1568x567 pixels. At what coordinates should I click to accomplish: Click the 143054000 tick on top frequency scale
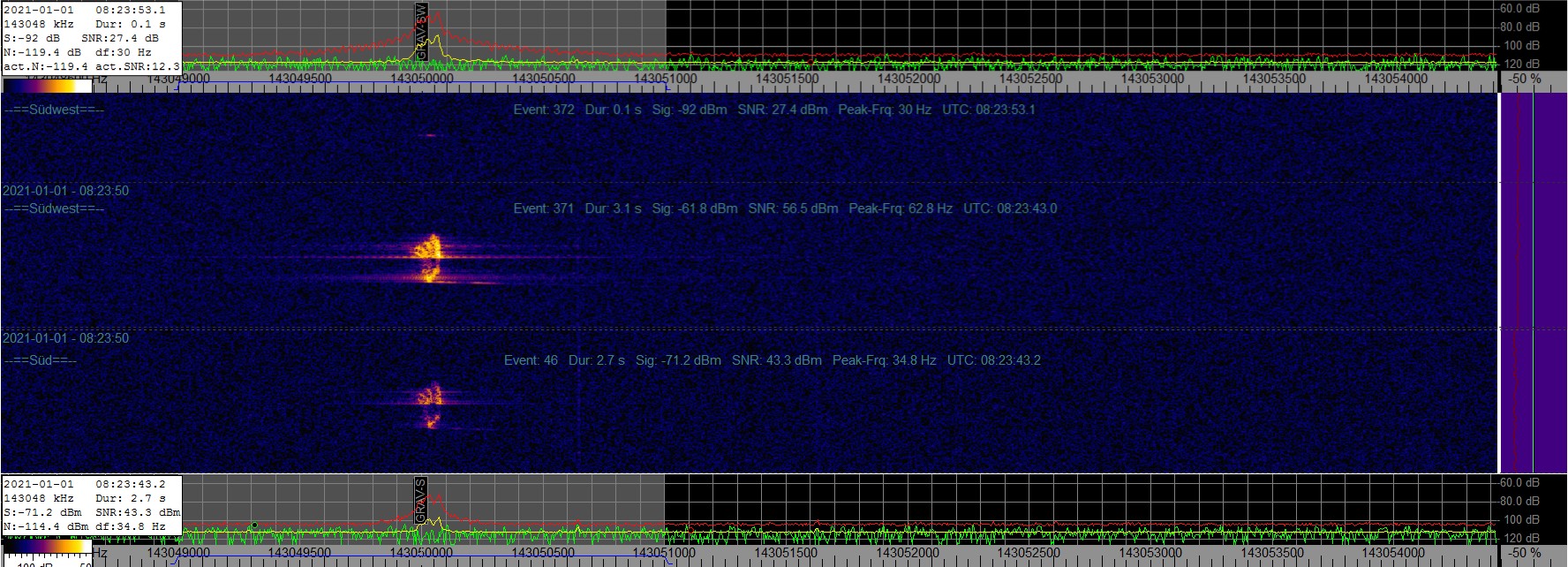pyautogui.click(x=1396, y=79)
